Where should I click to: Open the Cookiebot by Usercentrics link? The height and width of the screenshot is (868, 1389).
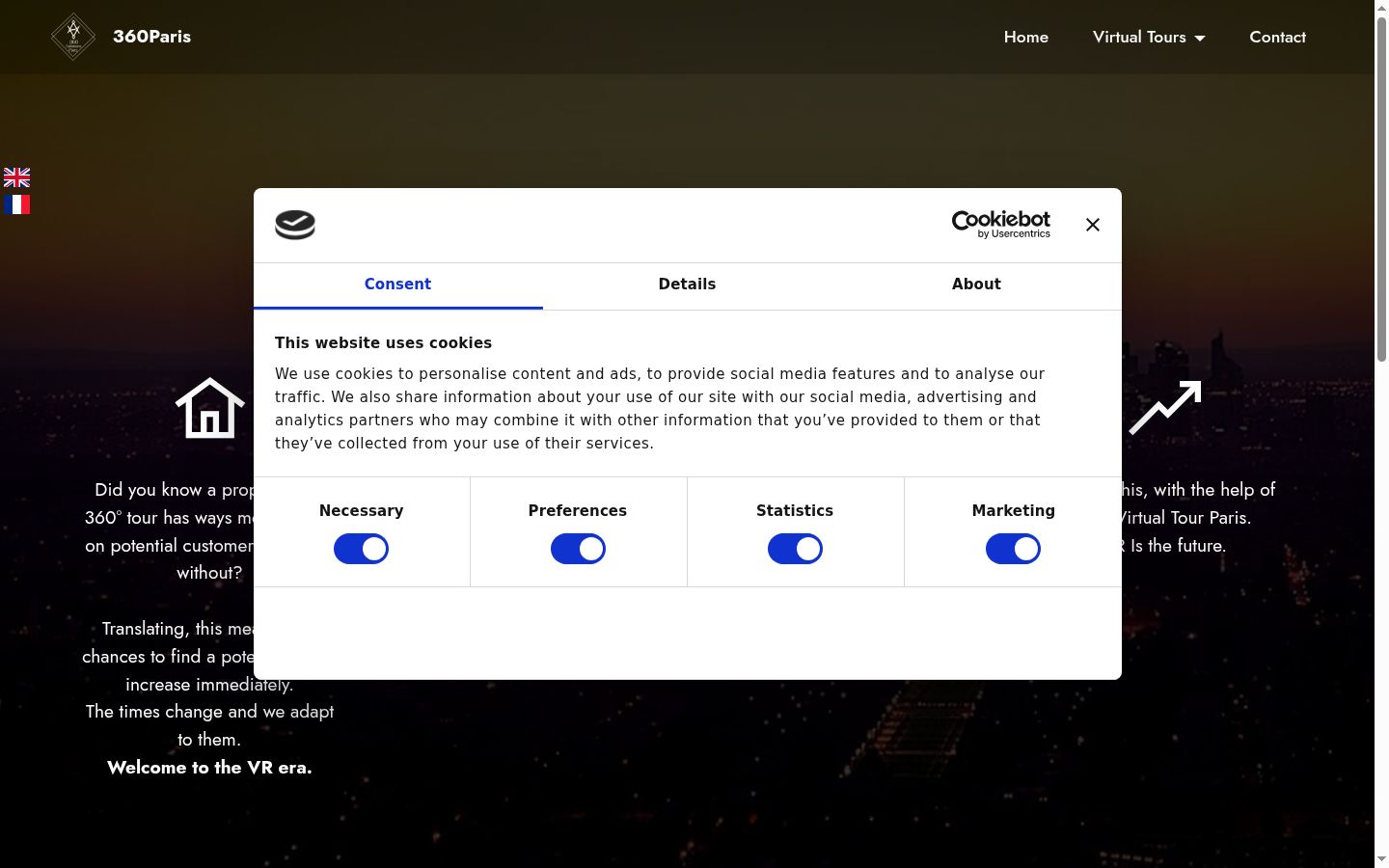pos(1000,225)
